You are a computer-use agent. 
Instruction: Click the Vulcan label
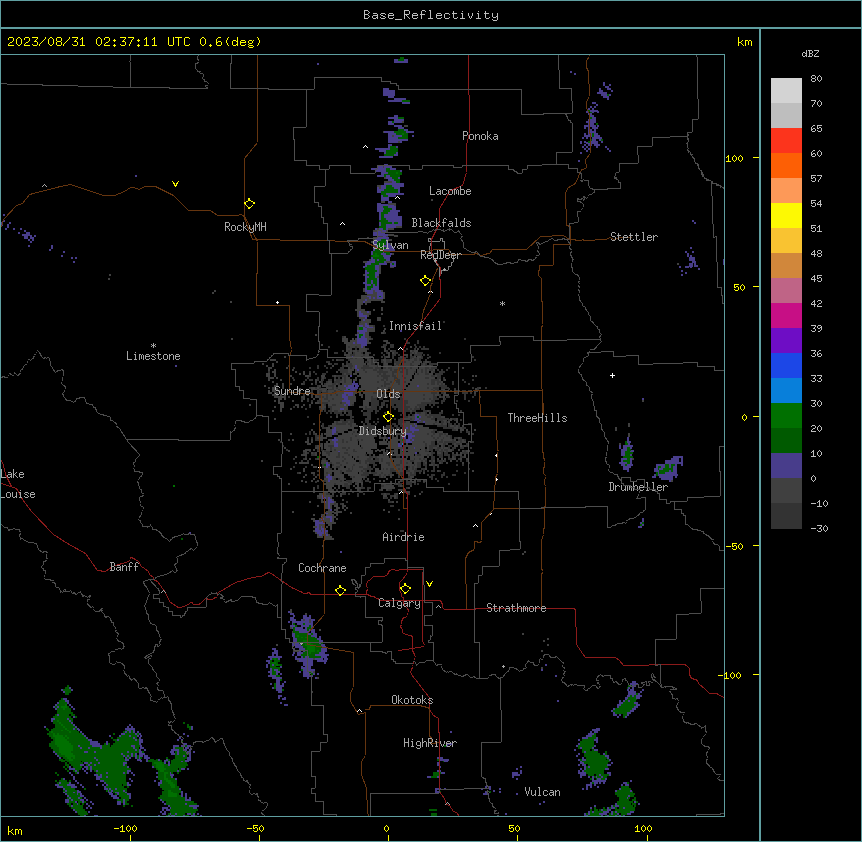pyautogui.click(x=542, y=792)
